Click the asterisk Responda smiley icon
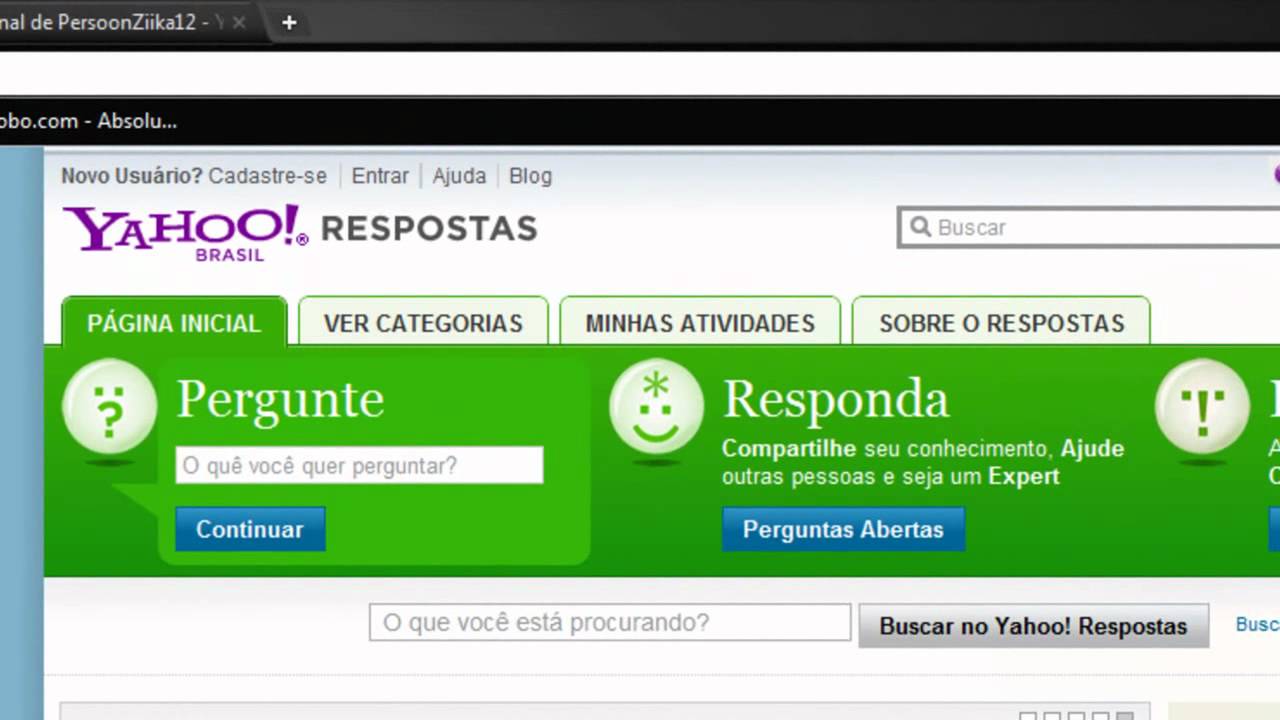 [x=656, y=408]
